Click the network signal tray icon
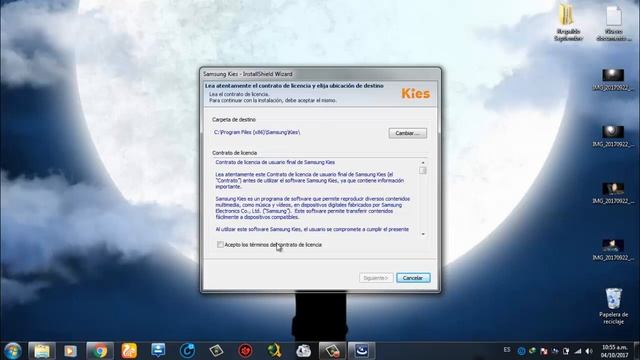This screenshot has height=360, width=640. point(578,351)
